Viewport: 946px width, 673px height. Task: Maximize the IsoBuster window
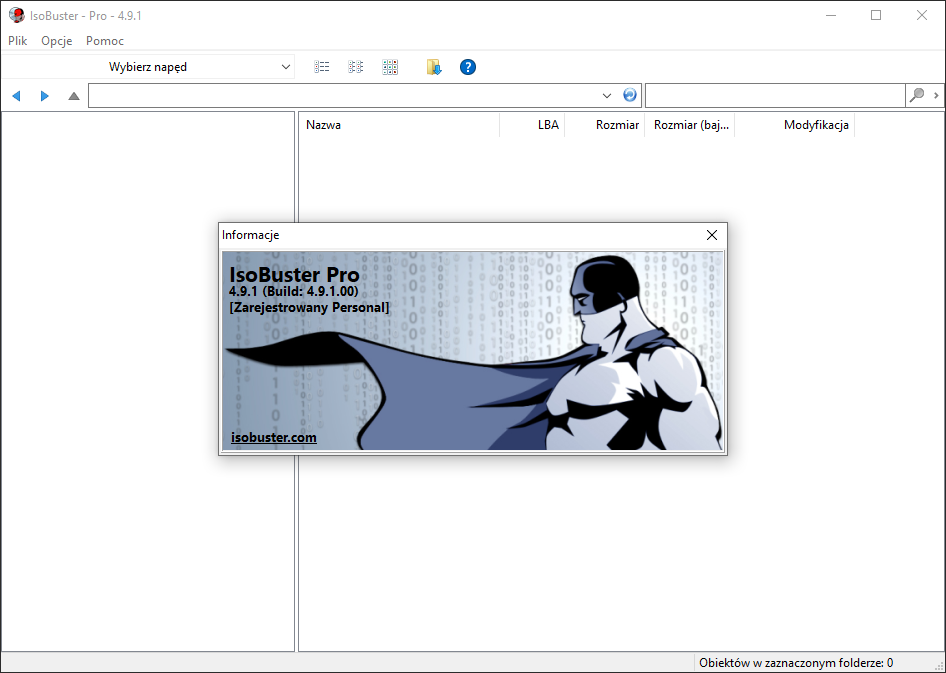coord(876,16)
